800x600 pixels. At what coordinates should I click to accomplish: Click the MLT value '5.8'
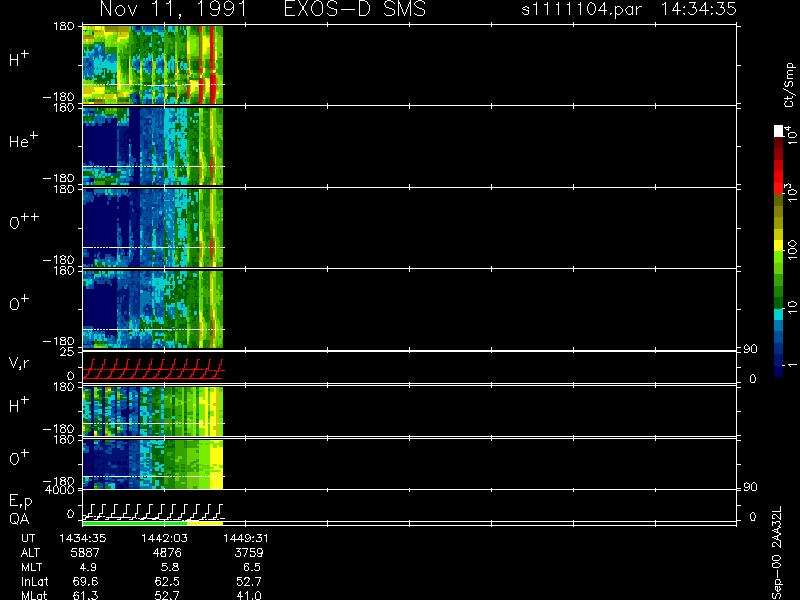point(169,567)
